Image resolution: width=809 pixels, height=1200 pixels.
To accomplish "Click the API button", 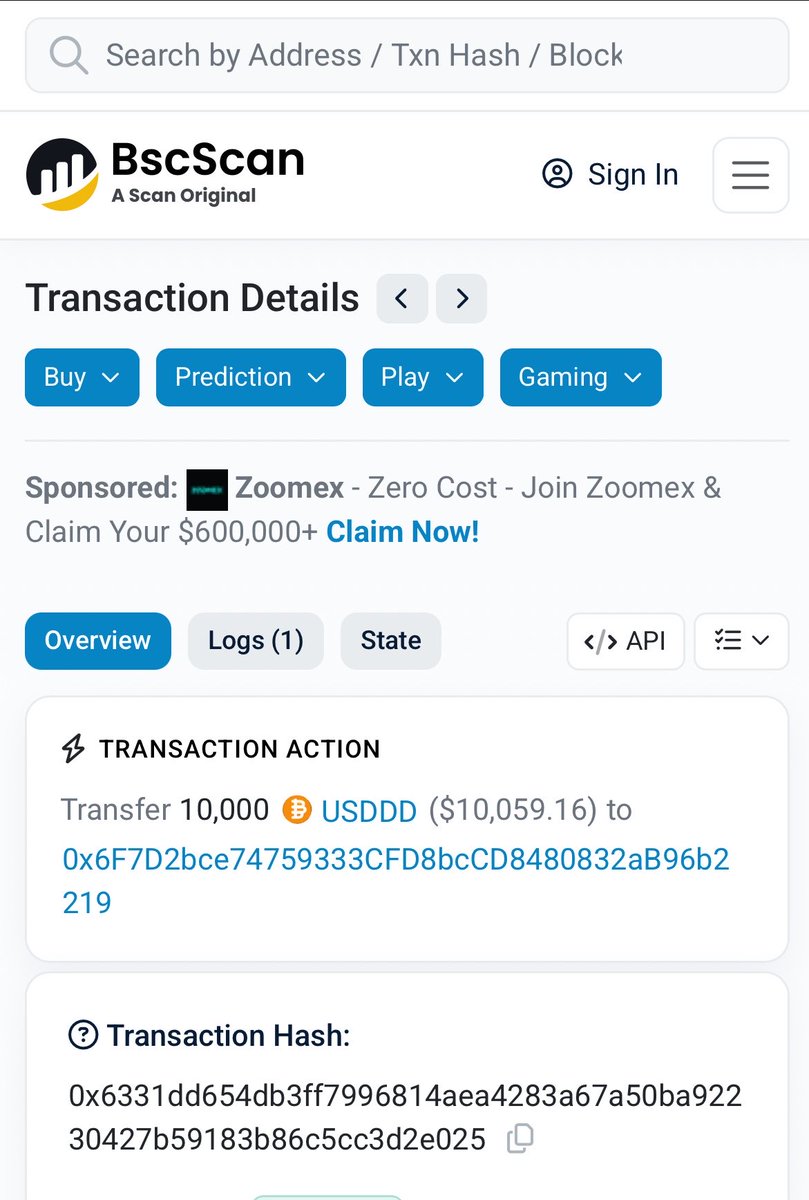I will point(626,641).
